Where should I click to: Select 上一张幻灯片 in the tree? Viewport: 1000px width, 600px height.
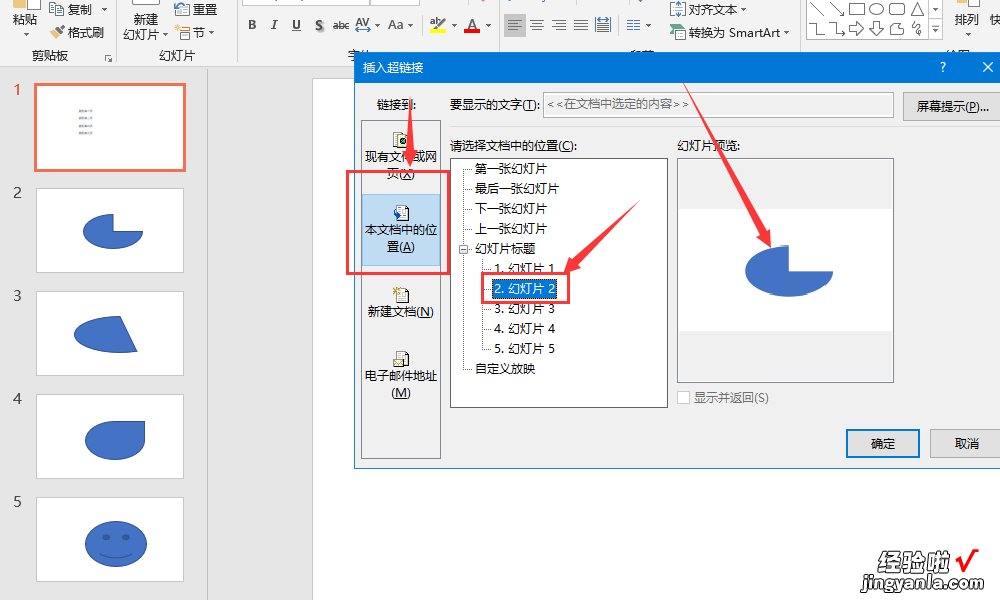point(510,228)
